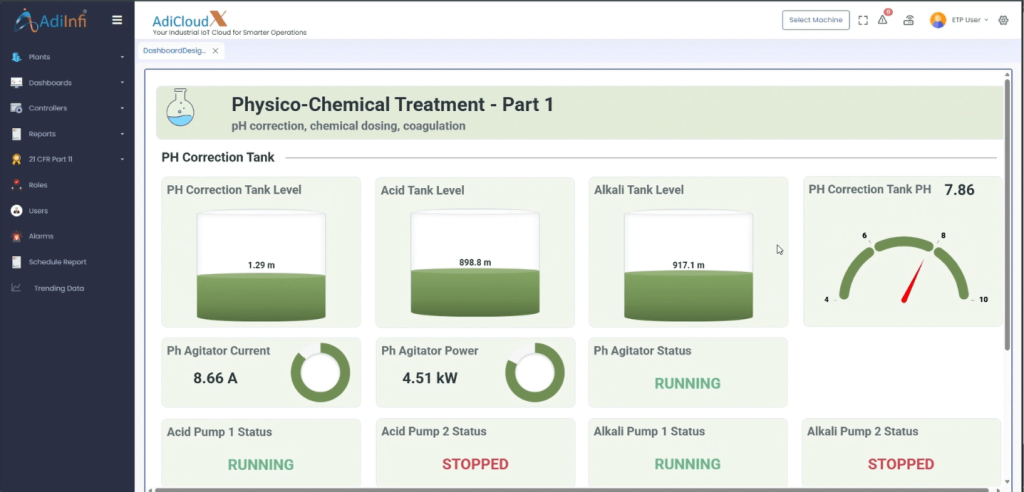The height and width of the screenshot is (492, 1024).
Task: Click Alkali Pump 2 Status STOPPED text
Action: tap(901, 465)
